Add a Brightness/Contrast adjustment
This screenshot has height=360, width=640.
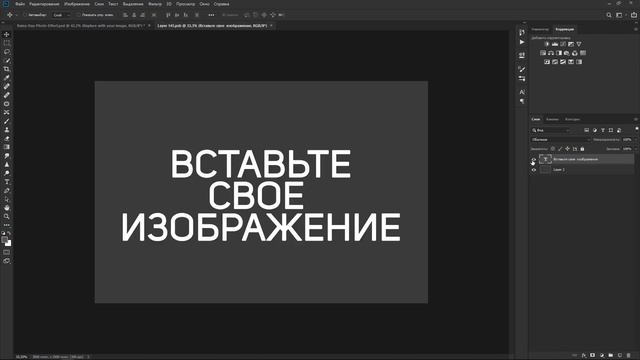[x=547, y=44]
